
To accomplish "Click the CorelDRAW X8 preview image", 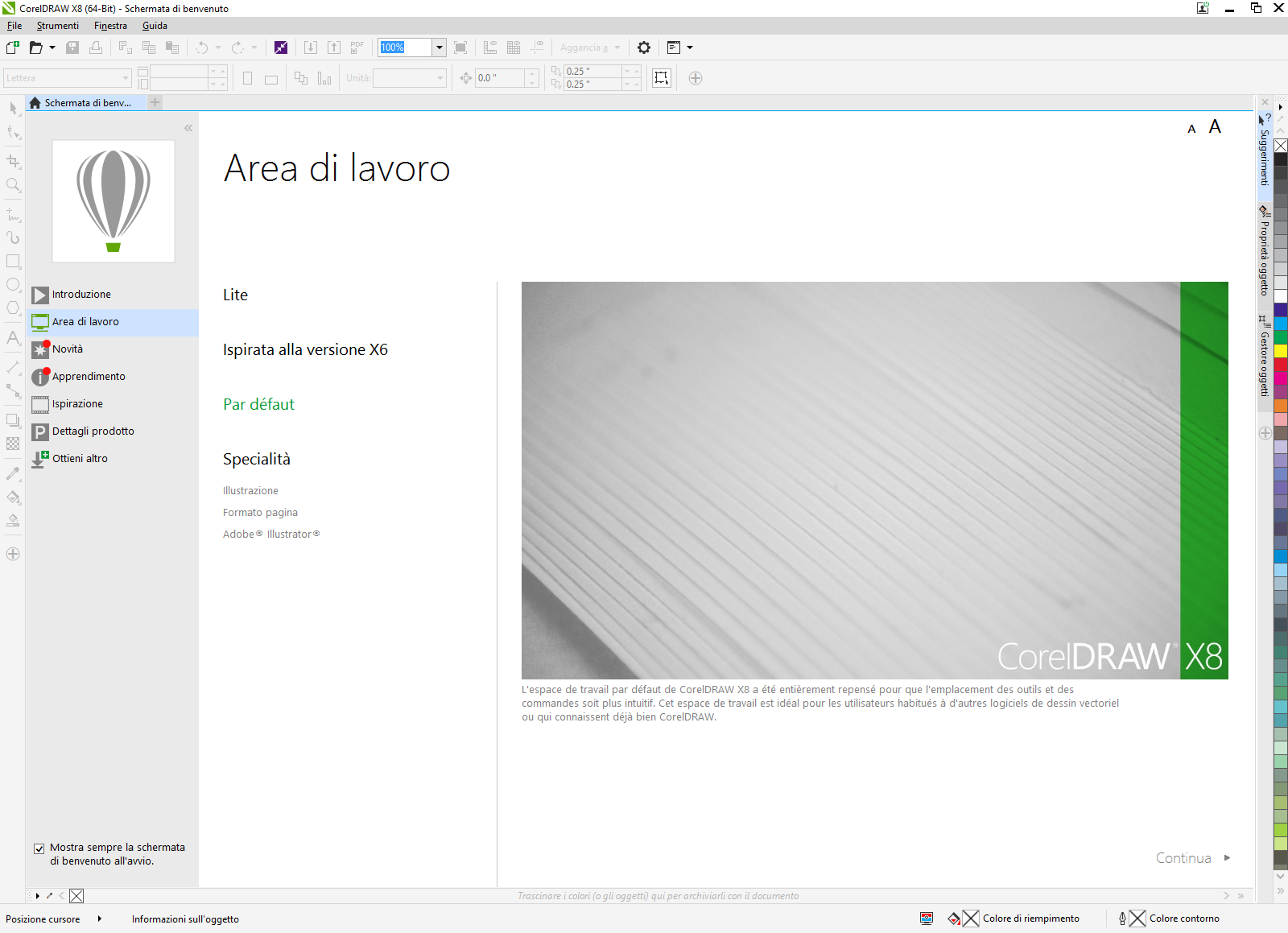I will [875, 481].
